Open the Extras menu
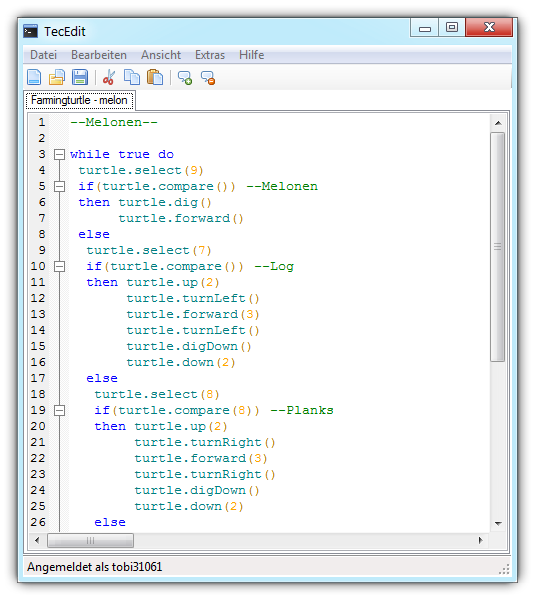The image size is (539, 604). coord(210,55)
